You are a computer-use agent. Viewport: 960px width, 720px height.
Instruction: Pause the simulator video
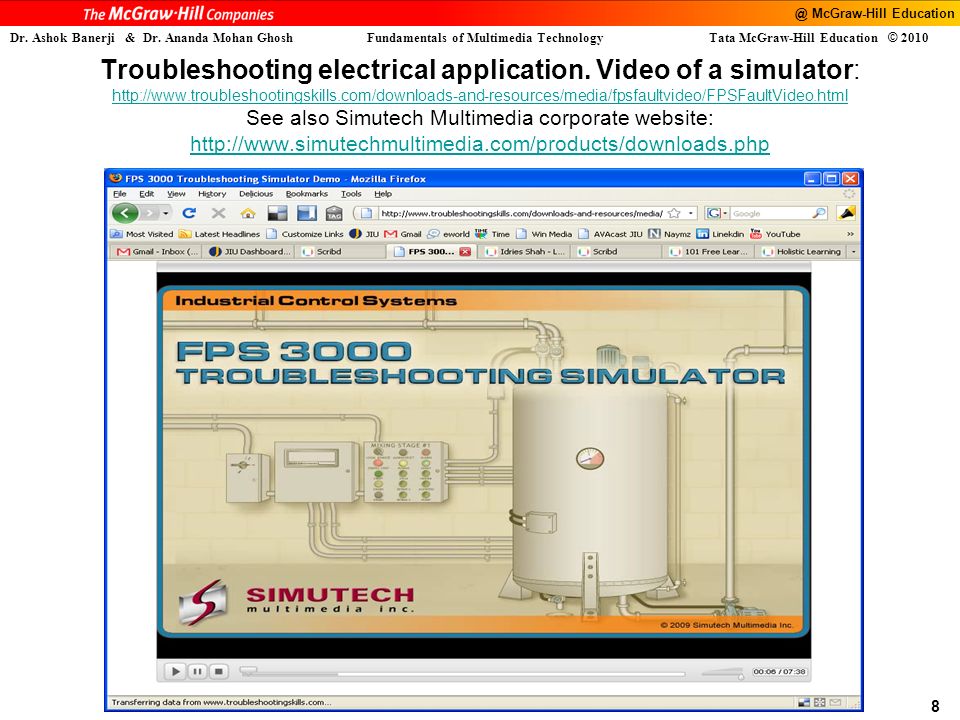(x=197, y=672)
